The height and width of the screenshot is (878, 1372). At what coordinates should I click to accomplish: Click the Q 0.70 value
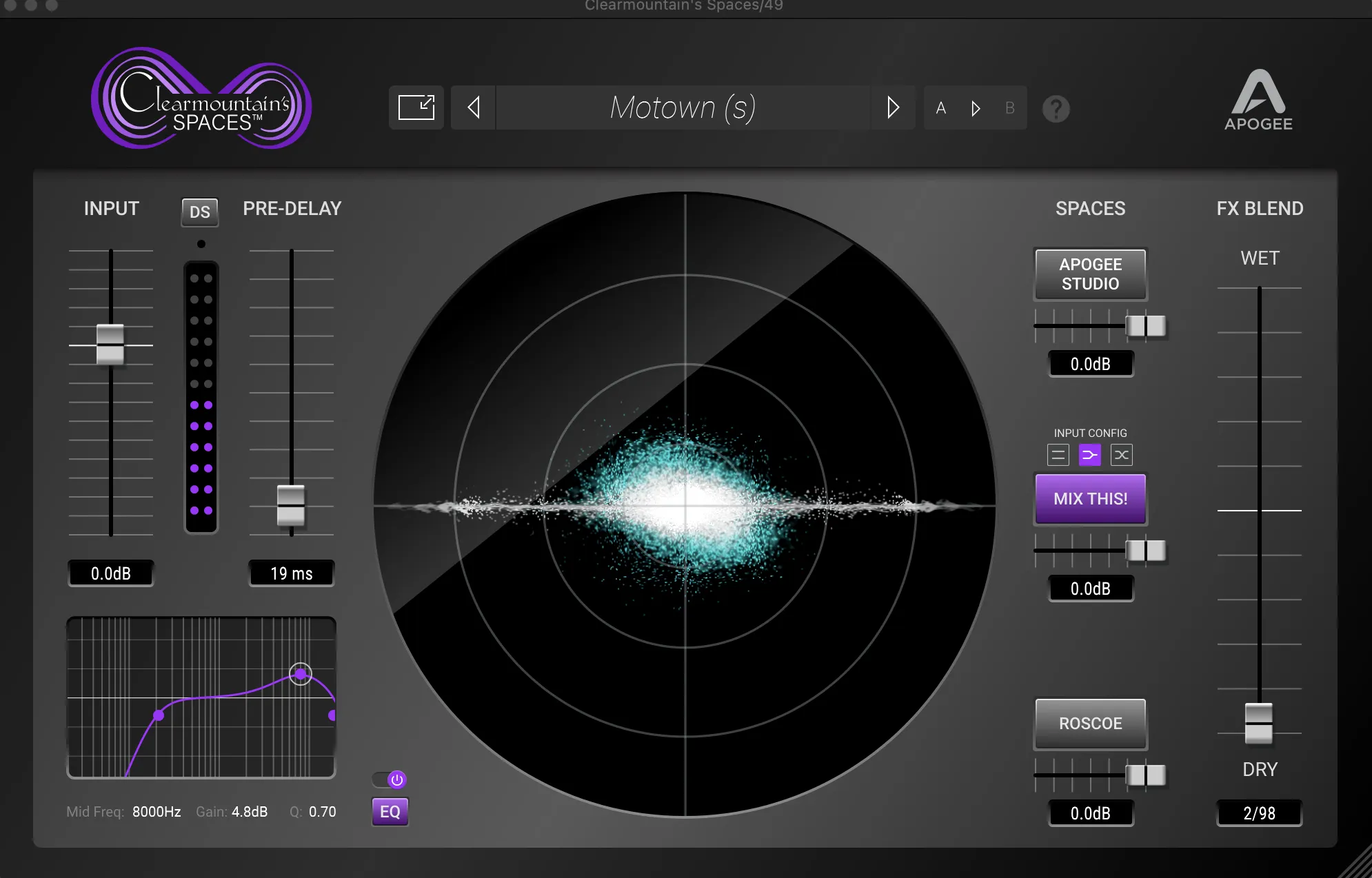(322, 812)
